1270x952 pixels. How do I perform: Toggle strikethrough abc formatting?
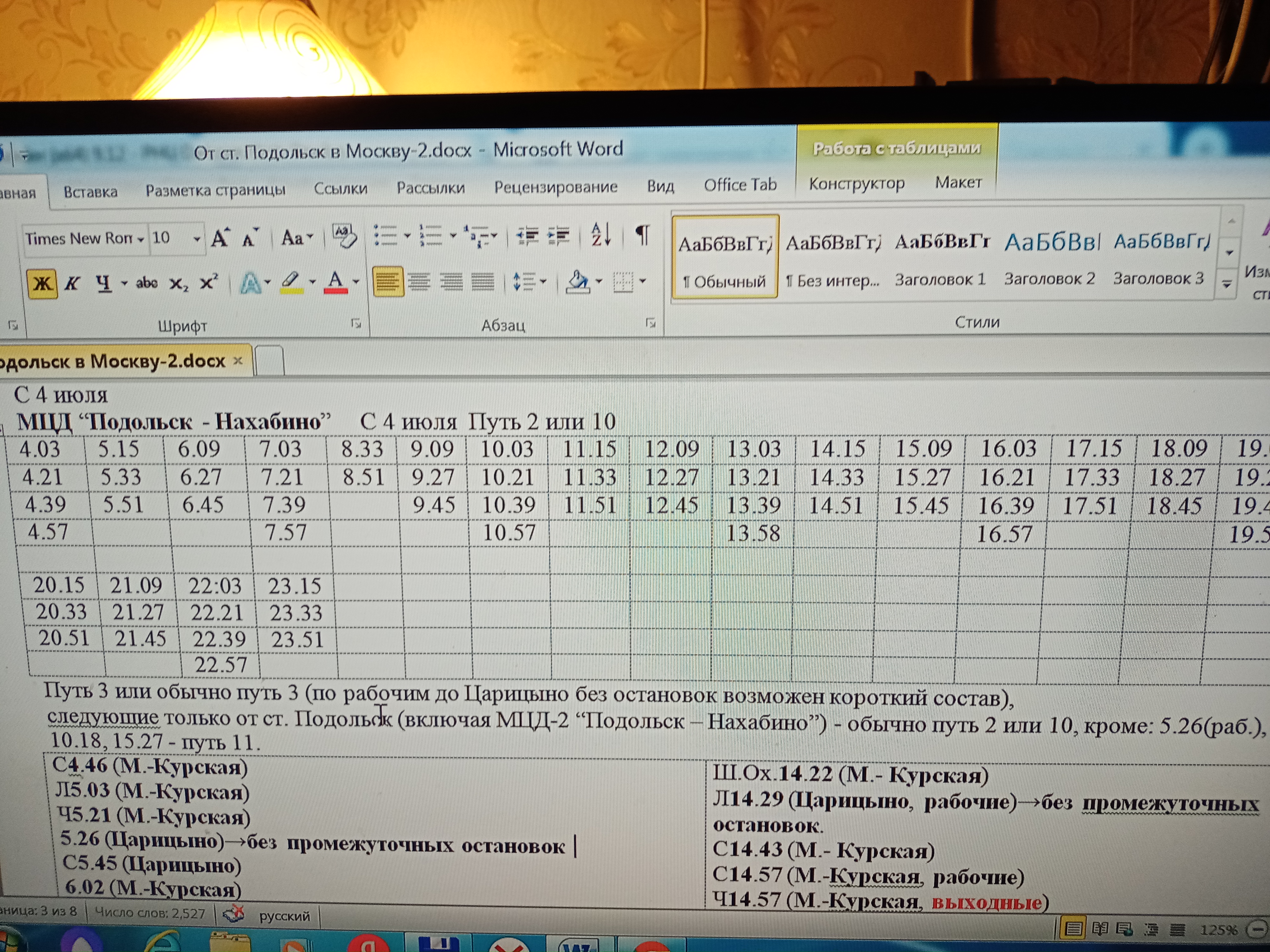146,283
